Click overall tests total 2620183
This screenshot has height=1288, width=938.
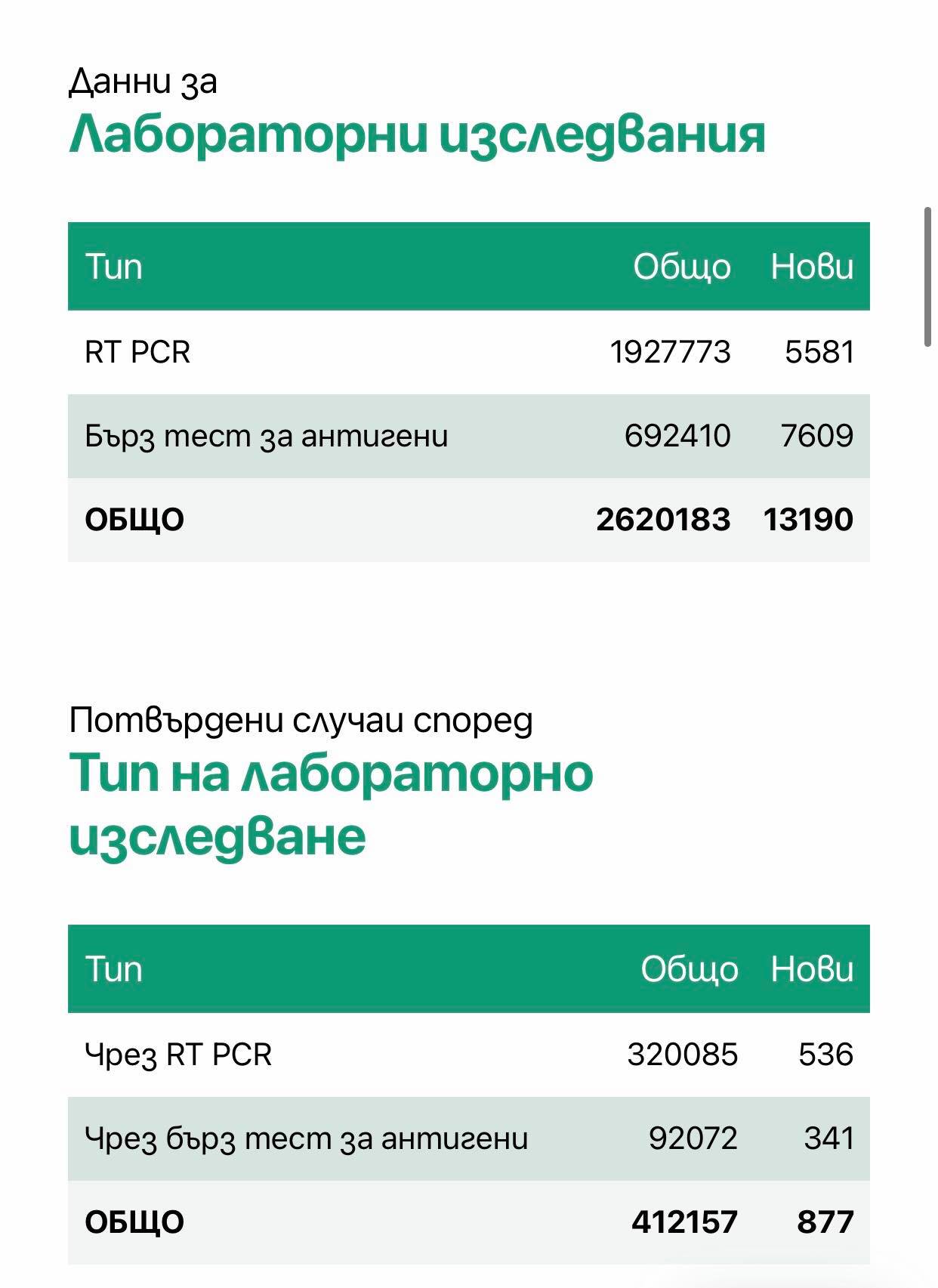[x=663, y=520]
